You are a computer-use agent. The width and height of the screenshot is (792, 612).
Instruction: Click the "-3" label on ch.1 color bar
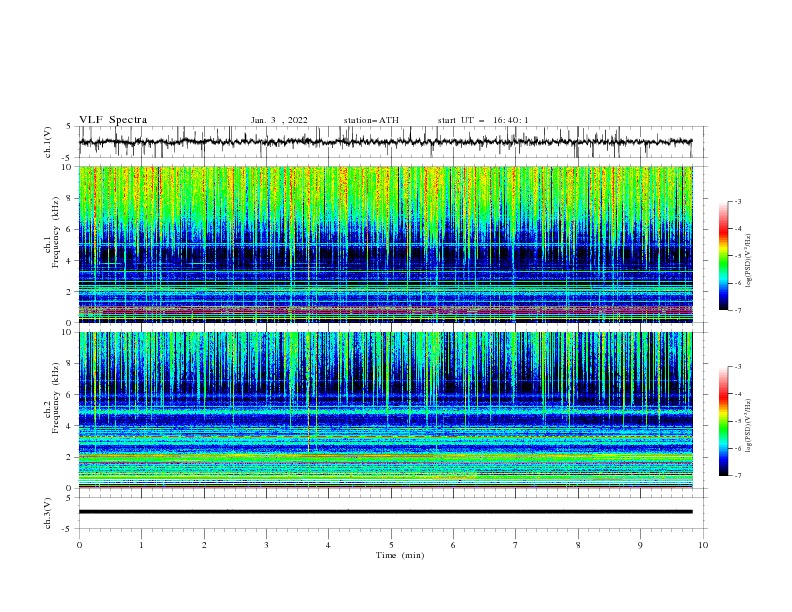click(738, 201)
